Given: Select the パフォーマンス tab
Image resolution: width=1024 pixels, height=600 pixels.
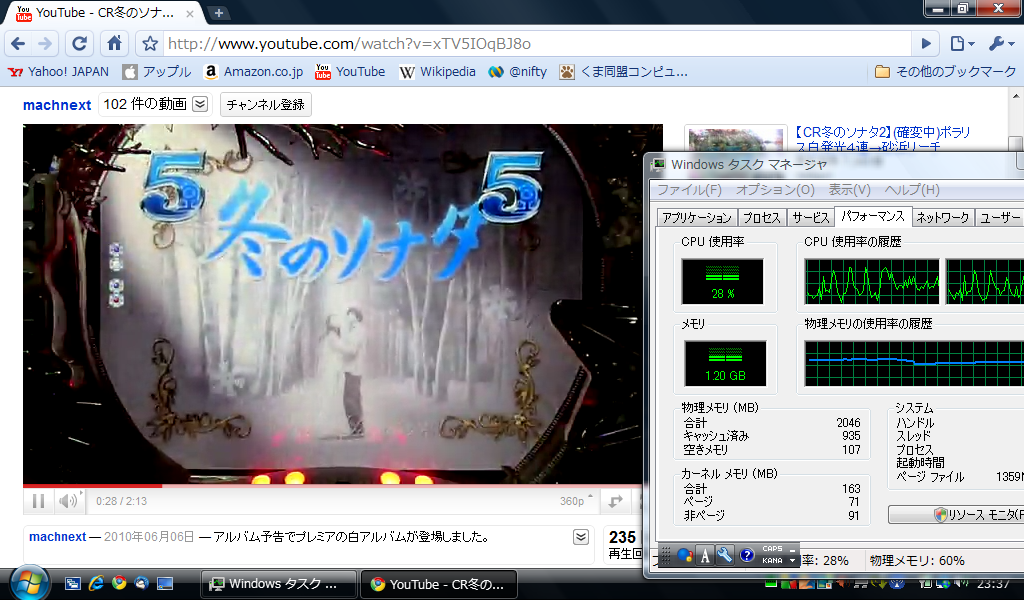Looking at the screenshot, I should [872, 216].
